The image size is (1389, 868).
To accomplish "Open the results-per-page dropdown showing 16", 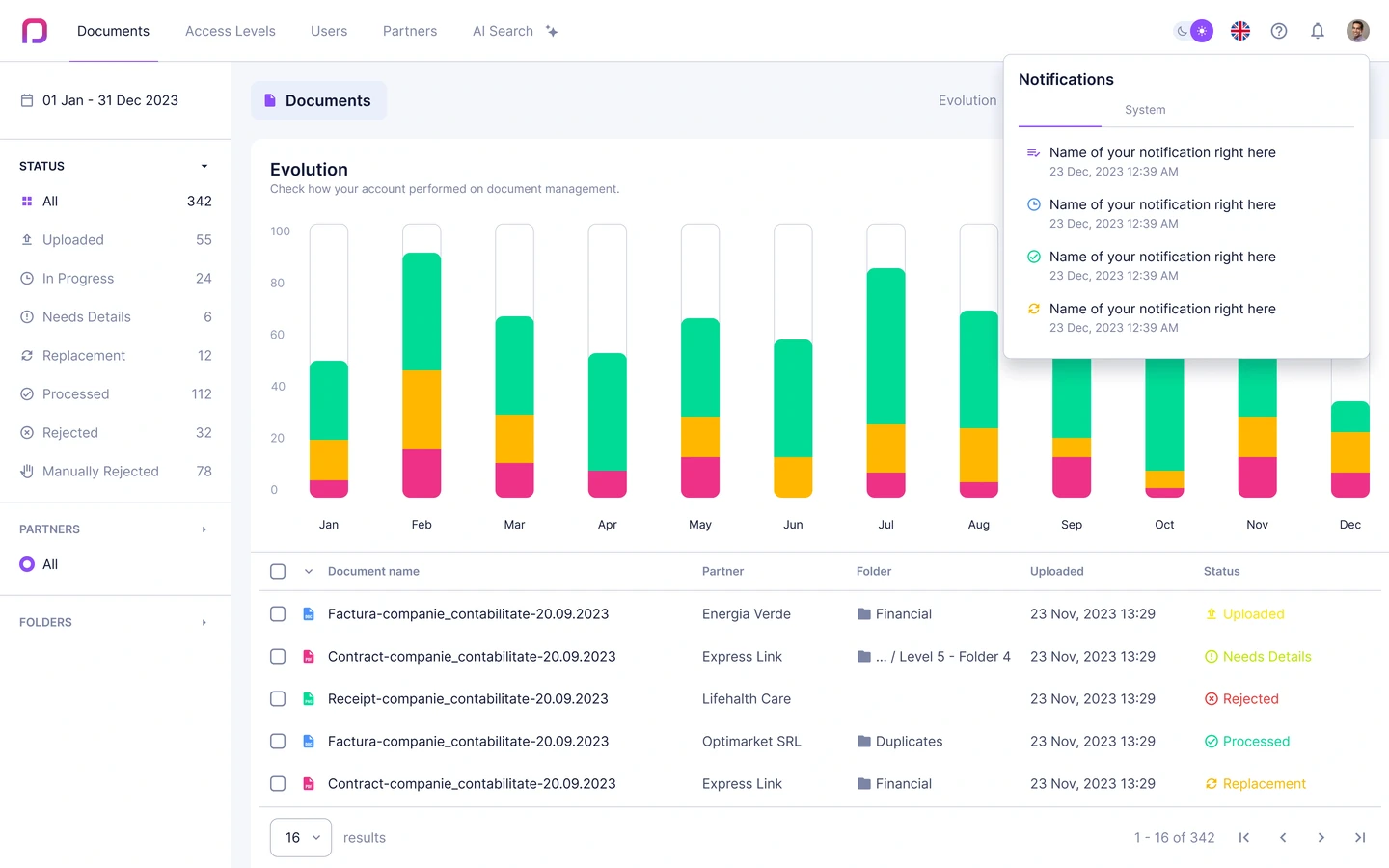I will [301, 838].
